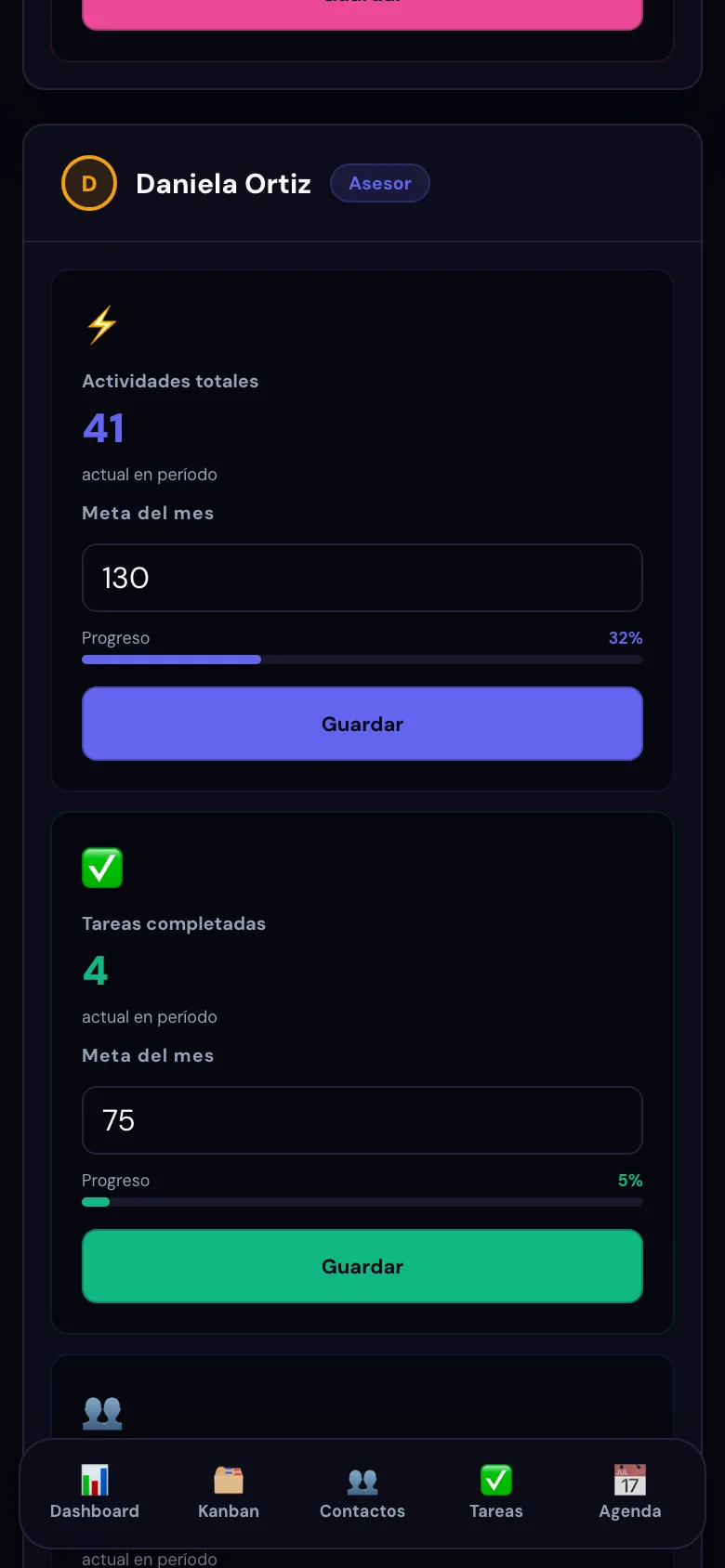Open the Tareas green checkmark icon
The width and height of the screenshot is (725, 1568).
coord(496,1480)
